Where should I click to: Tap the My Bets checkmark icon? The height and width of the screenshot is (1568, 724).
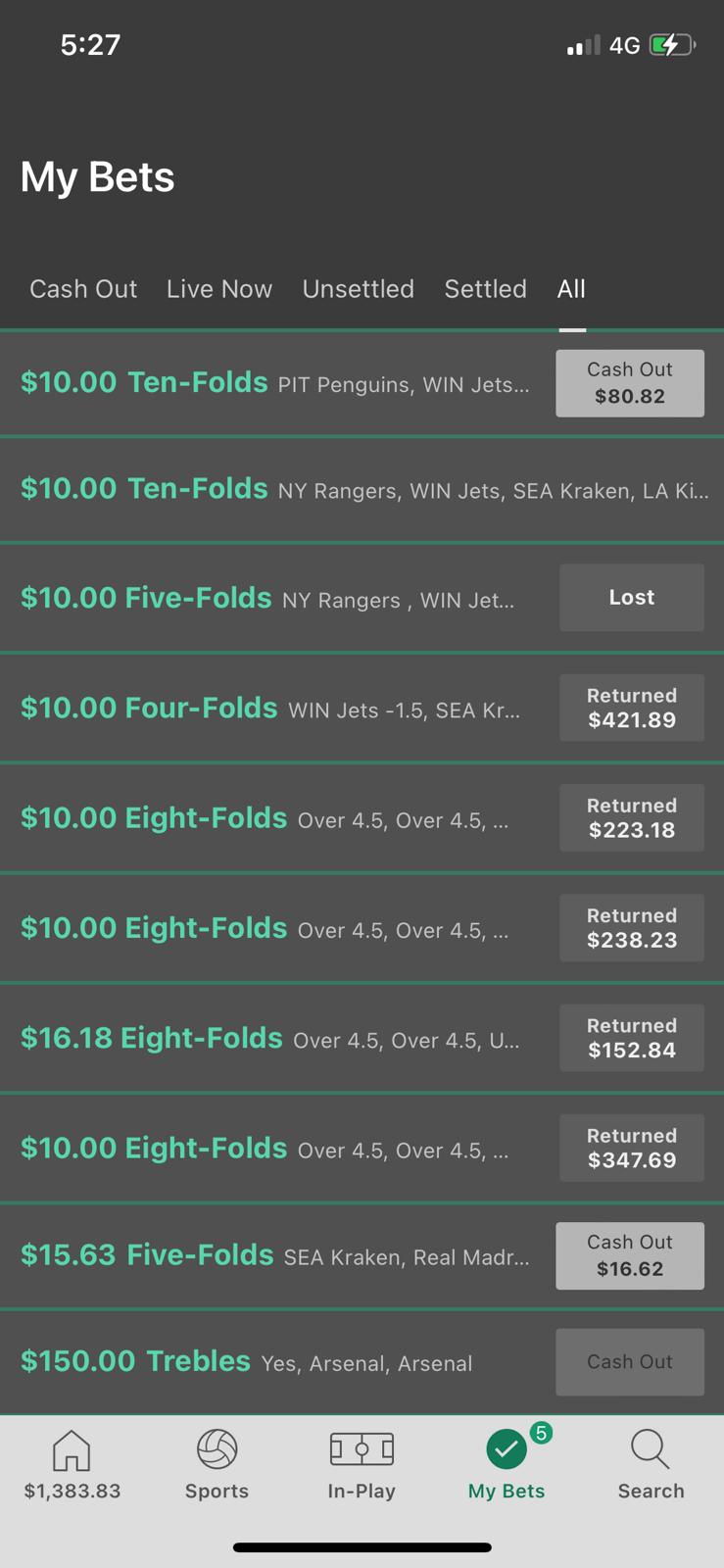[x=507, y=1449]
